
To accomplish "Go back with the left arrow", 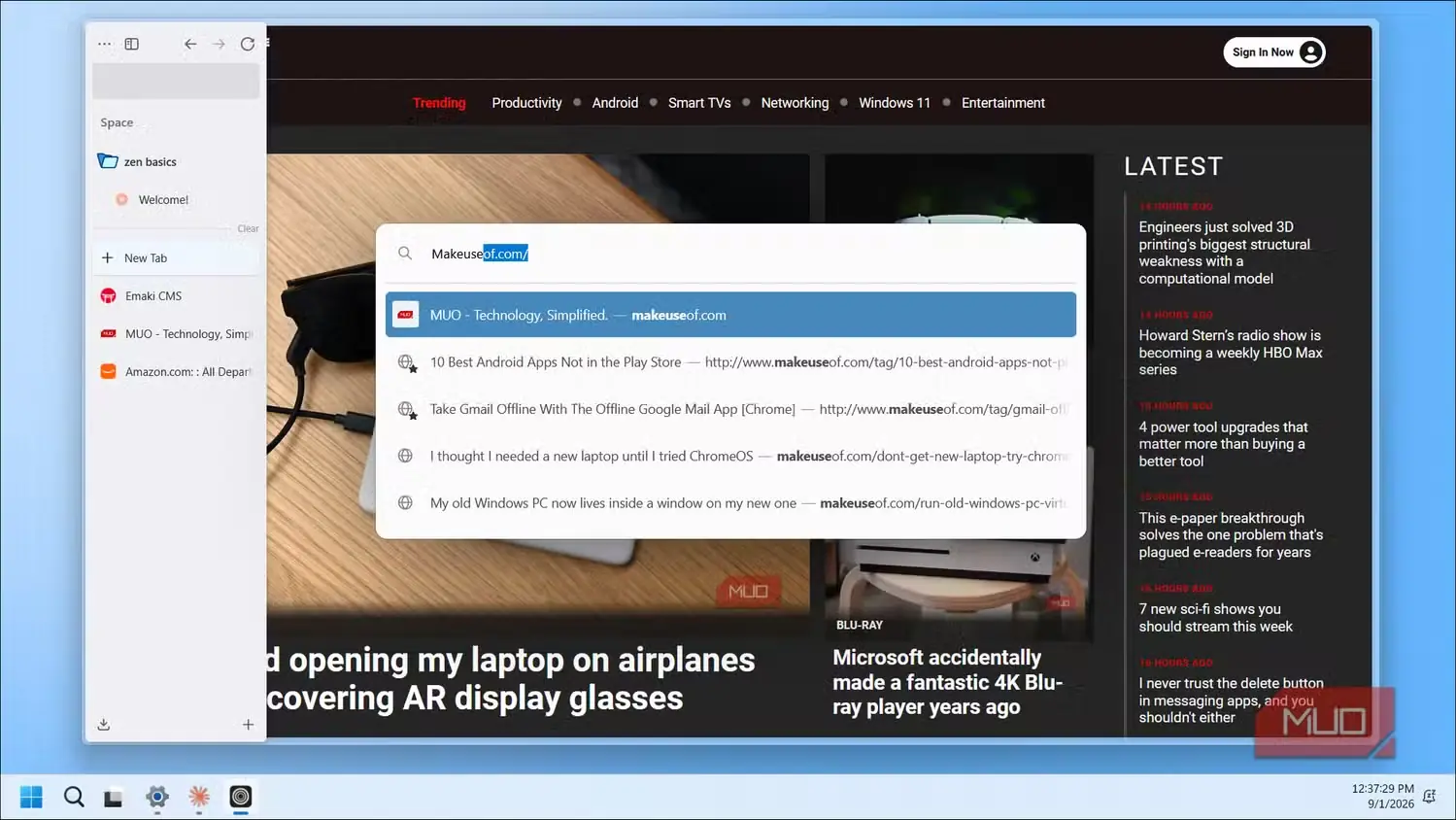I will click(x=190, y=44).
